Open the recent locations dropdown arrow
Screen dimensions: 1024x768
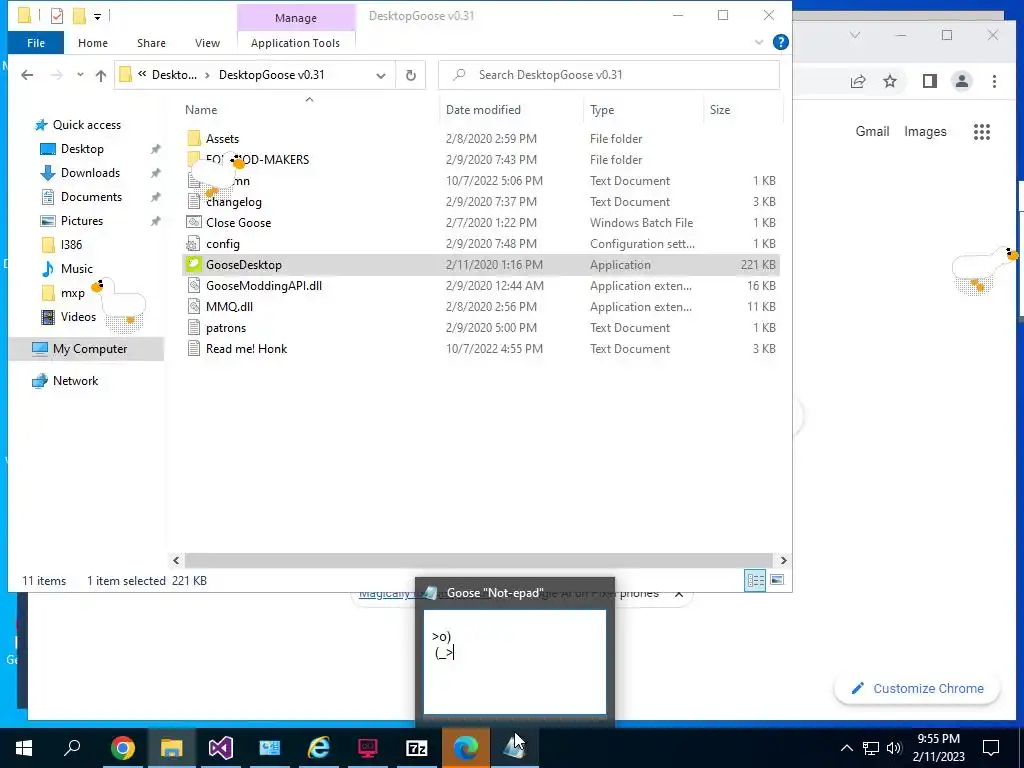click(x=80, y=75)
